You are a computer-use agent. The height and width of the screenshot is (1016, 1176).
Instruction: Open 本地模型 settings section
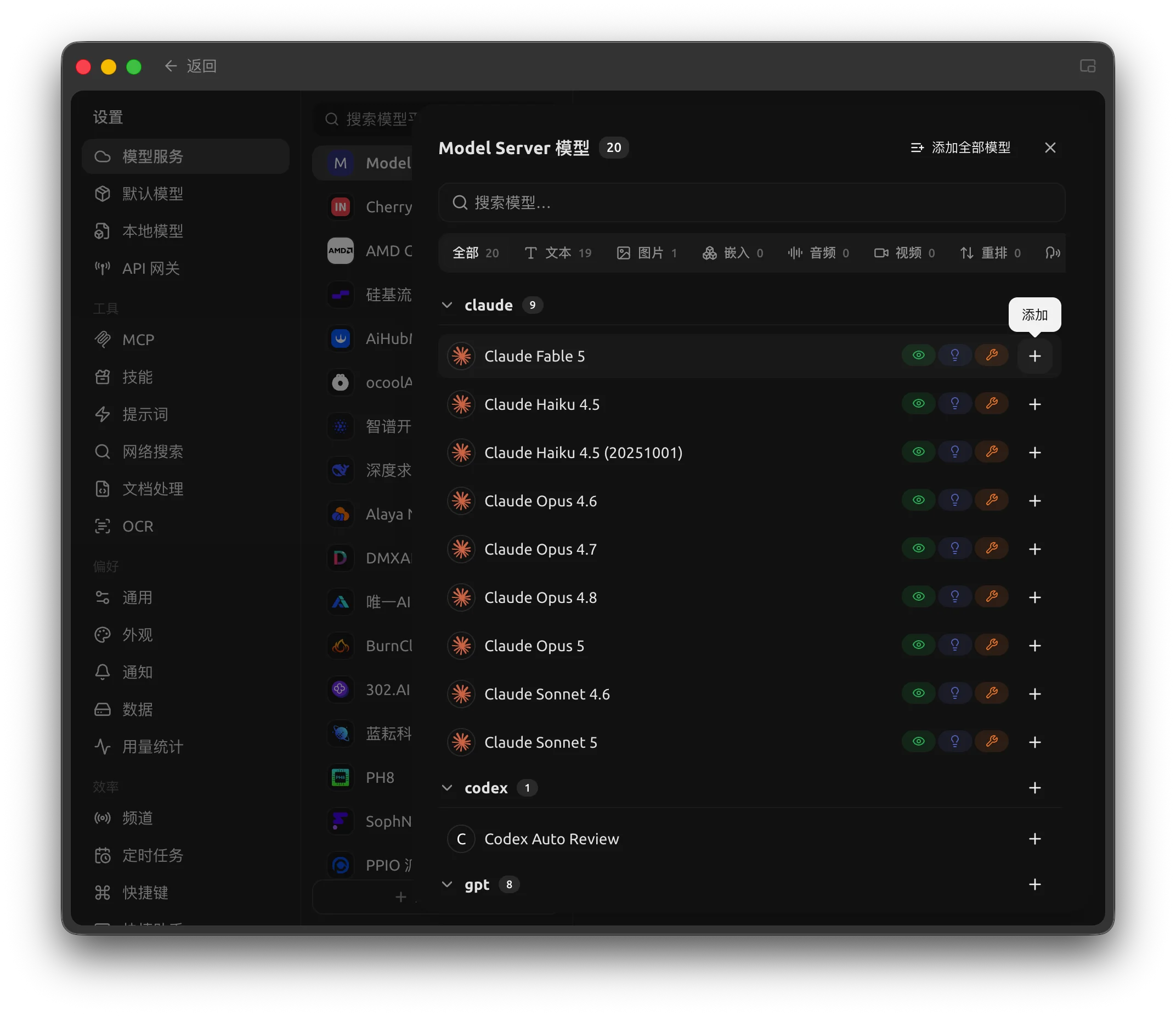tap(185, 231)
